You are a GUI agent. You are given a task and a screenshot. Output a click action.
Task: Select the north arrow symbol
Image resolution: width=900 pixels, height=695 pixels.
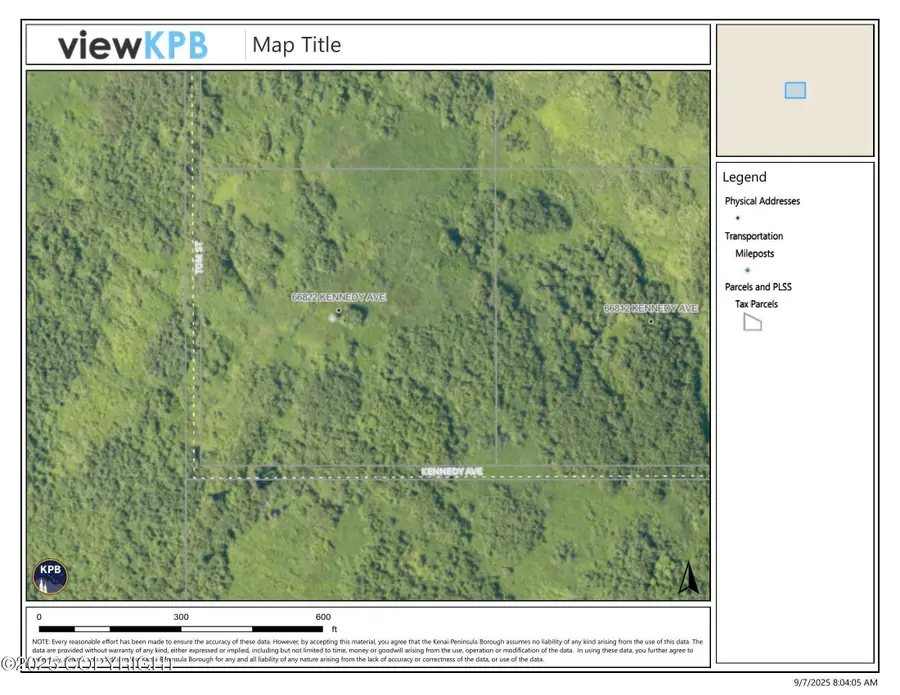coord(689,578)
